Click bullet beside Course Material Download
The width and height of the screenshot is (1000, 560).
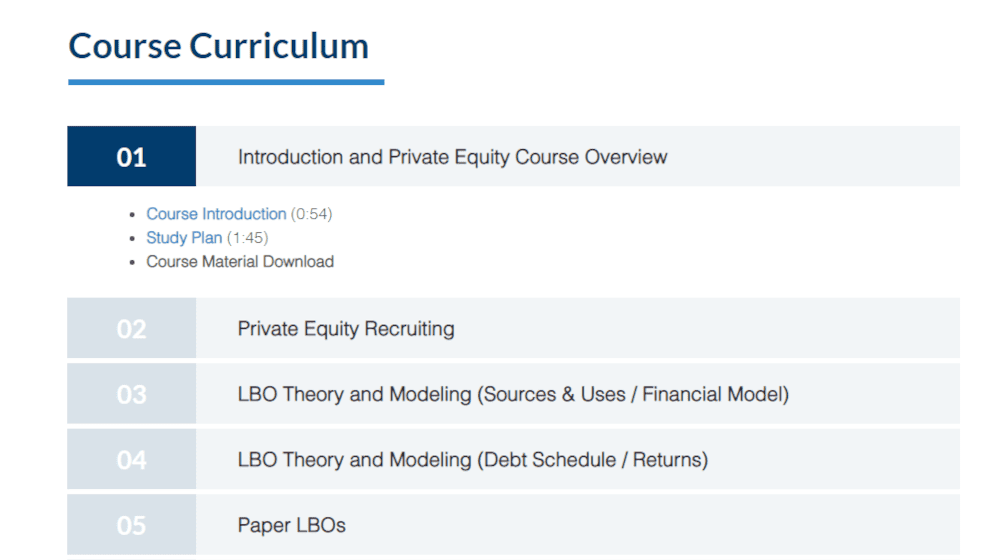[x=132, y=262]
